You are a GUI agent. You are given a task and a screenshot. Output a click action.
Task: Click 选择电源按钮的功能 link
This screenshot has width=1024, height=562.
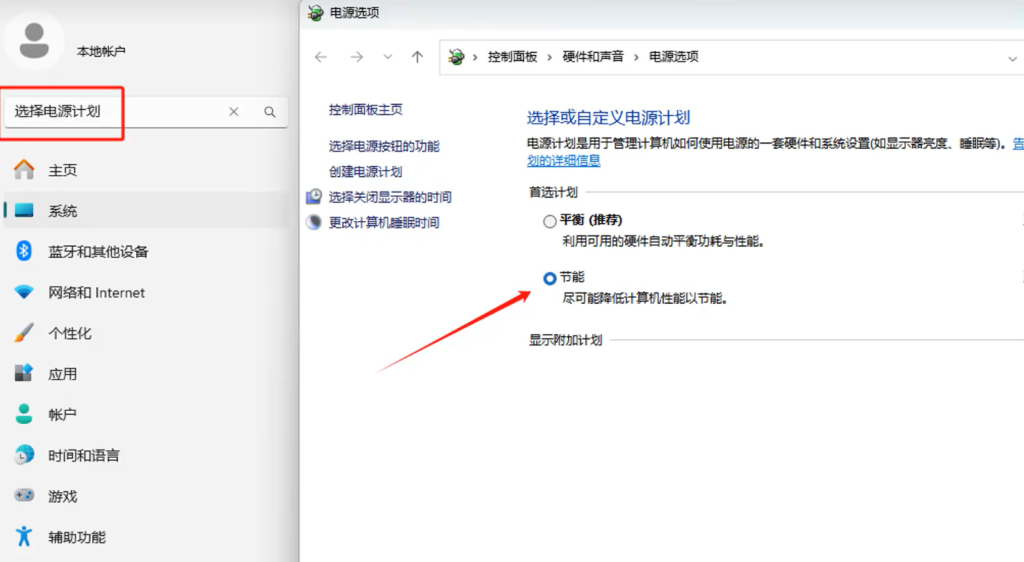(x=384, y=146)
